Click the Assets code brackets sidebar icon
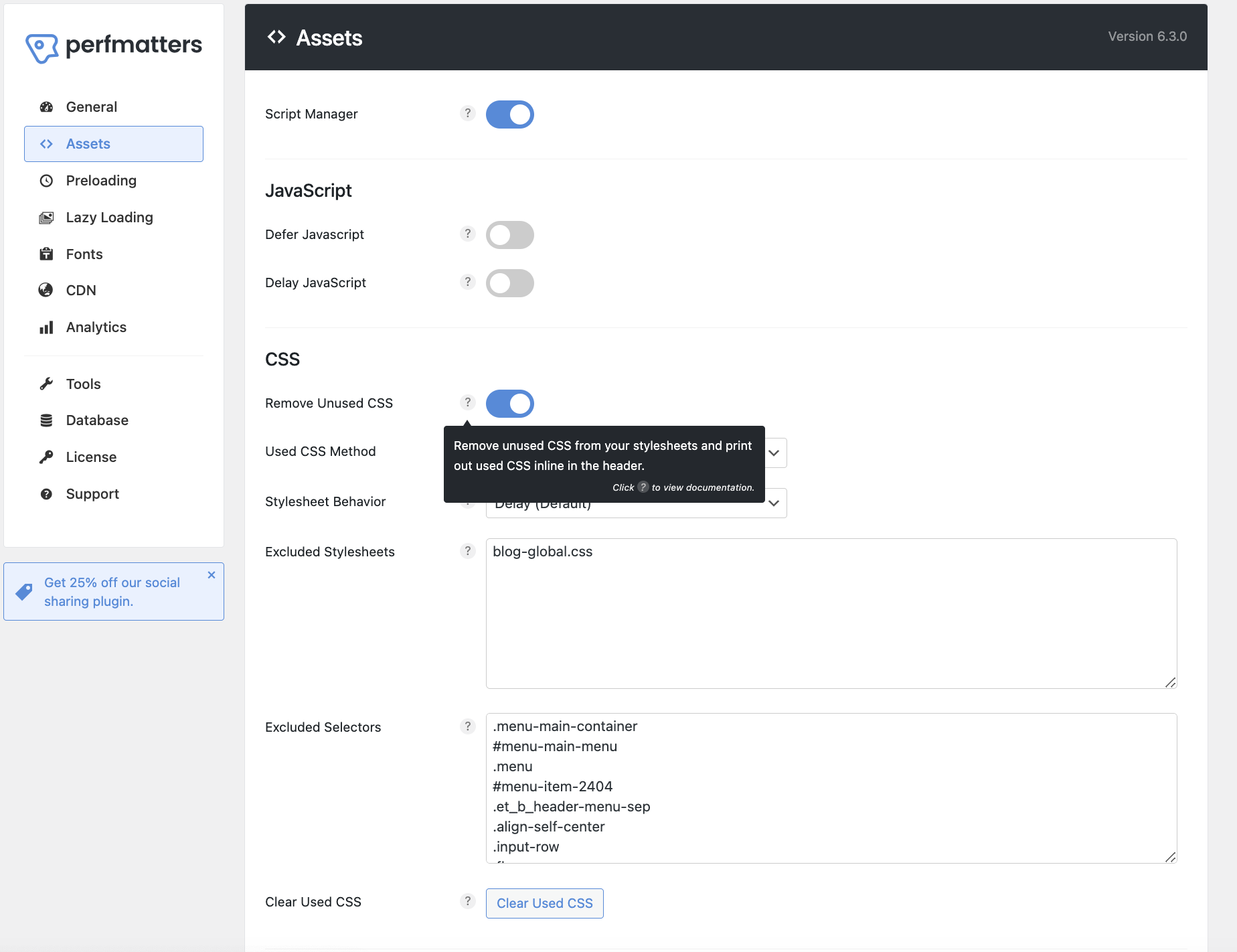The image size is (1237, 952). 46,144
